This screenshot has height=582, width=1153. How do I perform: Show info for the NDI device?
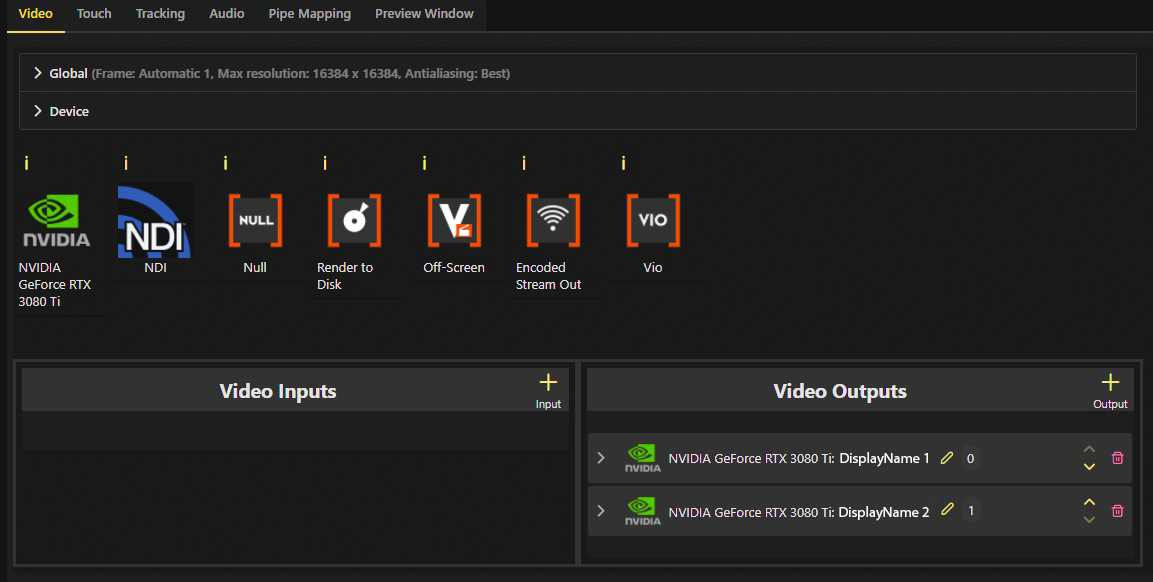[x=126, y=163]
